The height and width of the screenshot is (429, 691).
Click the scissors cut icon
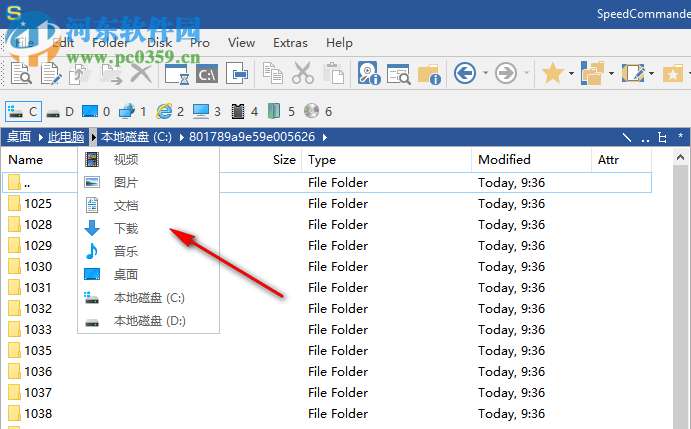pyautogui.click(x=303, y=73)
